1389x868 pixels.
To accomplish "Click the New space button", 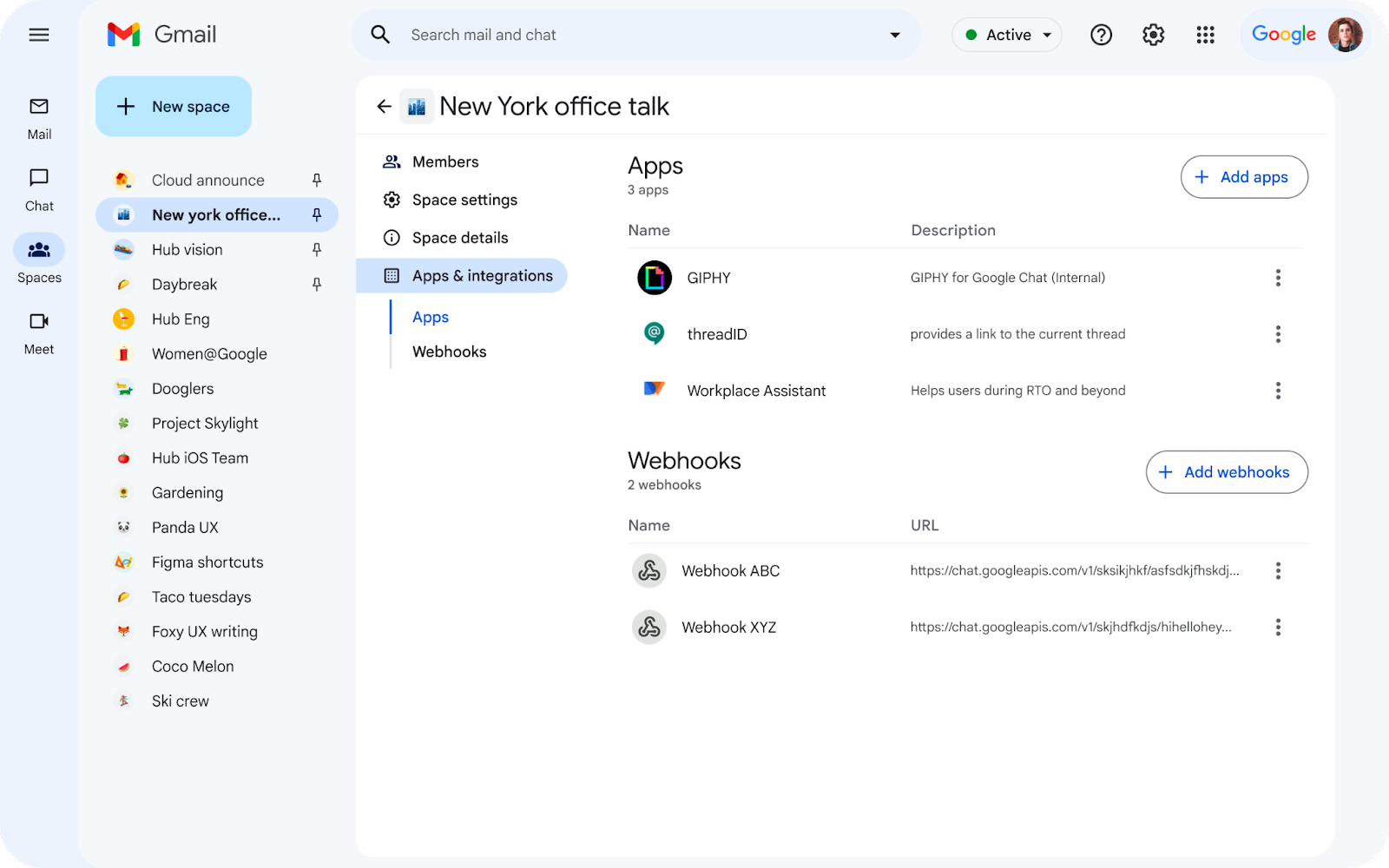I will pyautogui.click(x=174, y=106).
